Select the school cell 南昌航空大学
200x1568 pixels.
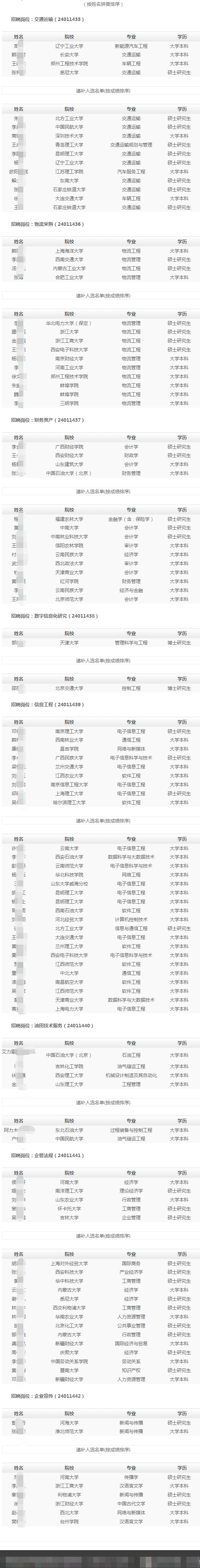(69, 982)
